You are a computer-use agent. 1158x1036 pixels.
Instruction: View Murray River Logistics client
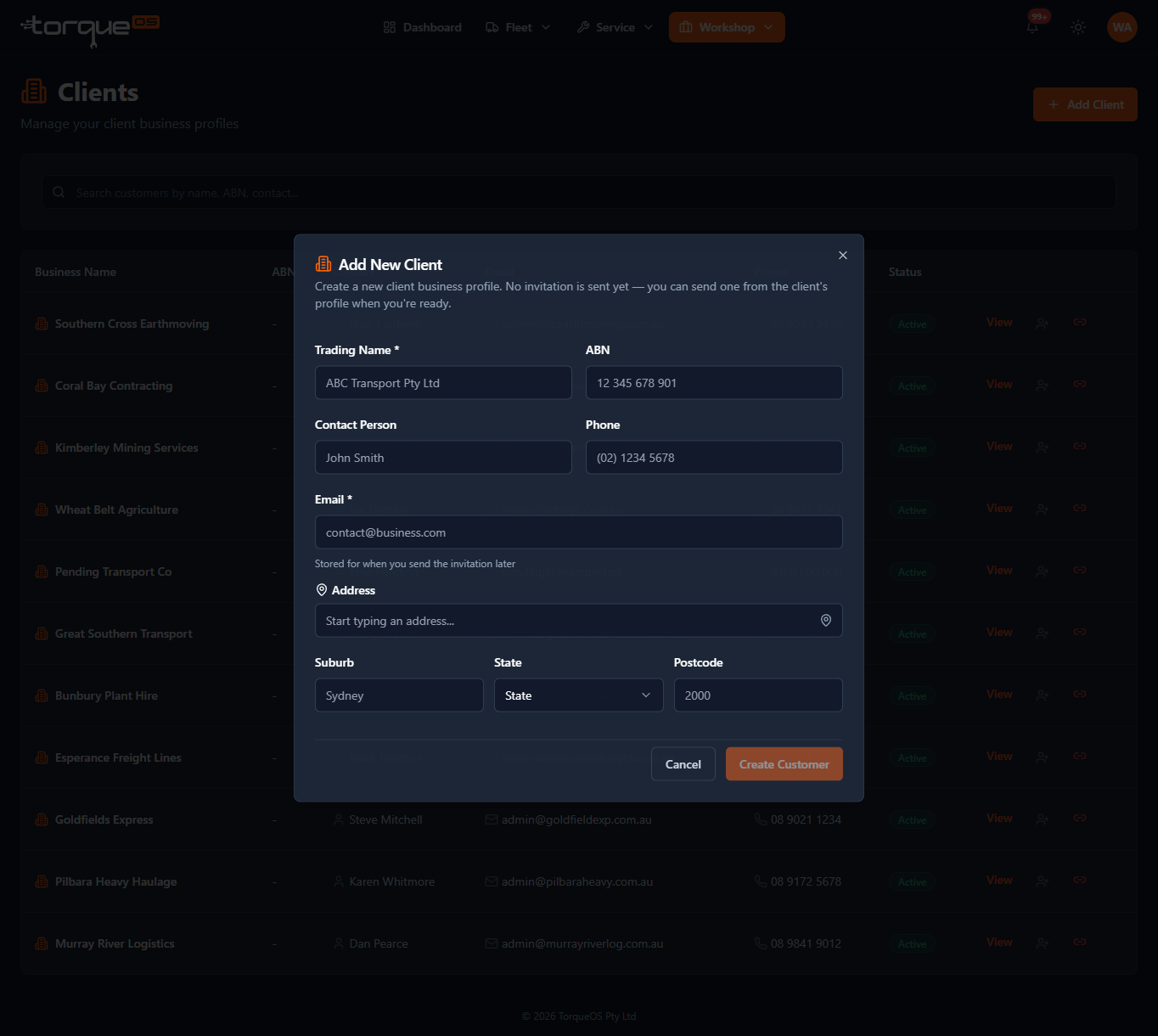coord(999,943)
